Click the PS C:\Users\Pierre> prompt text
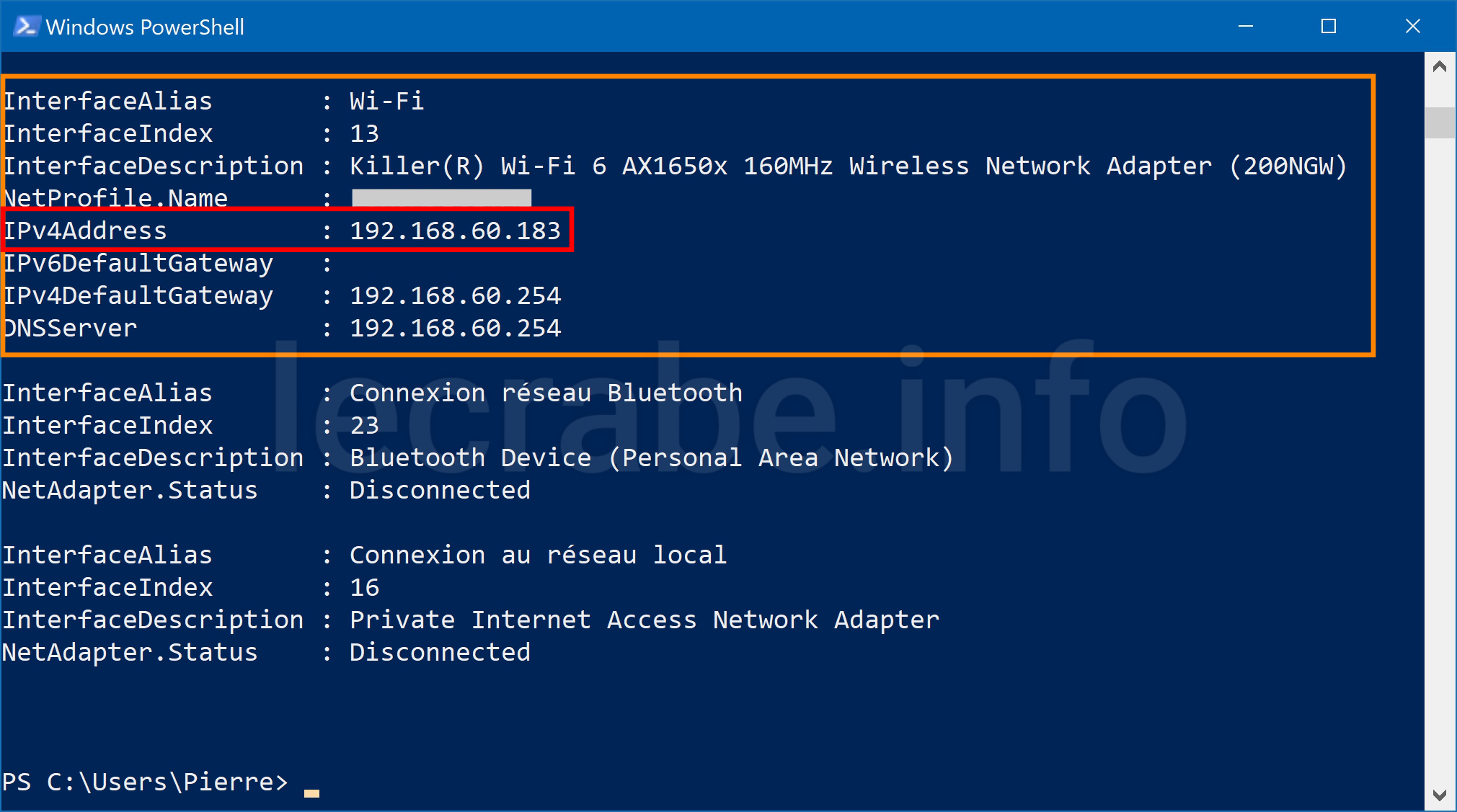The width and height of the screenshot is (1457, 812). coord(145,782)
